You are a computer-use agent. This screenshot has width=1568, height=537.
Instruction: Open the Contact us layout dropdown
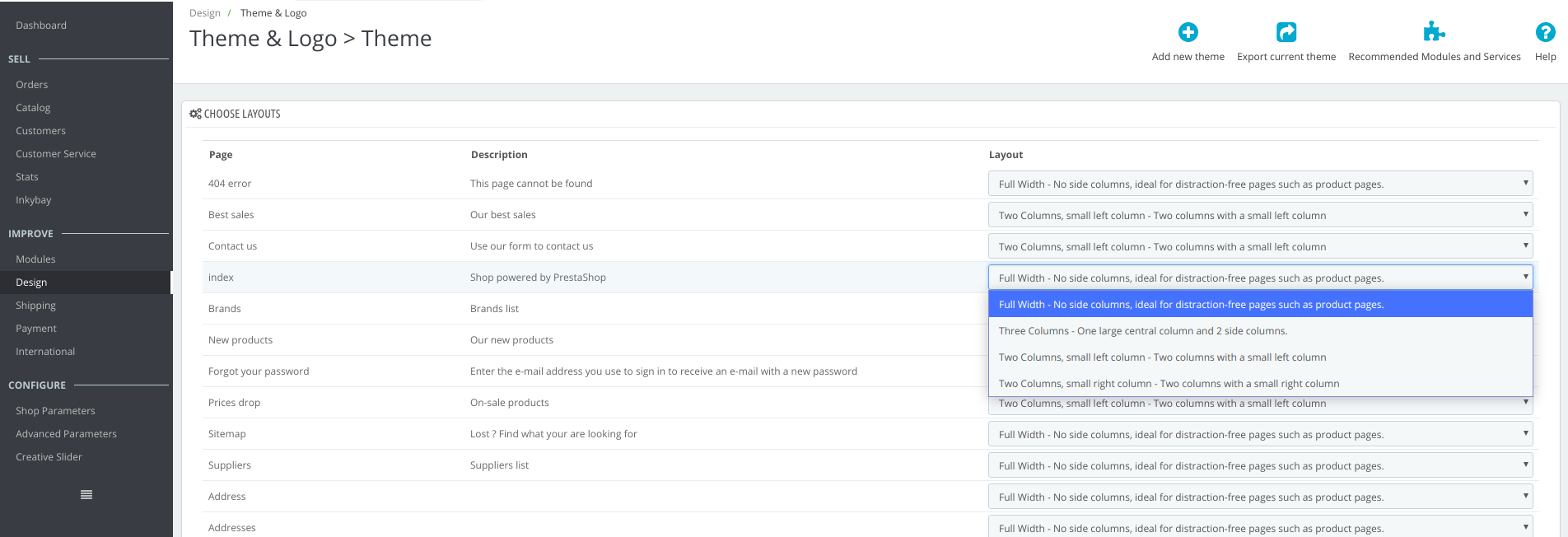(1259, 246)
